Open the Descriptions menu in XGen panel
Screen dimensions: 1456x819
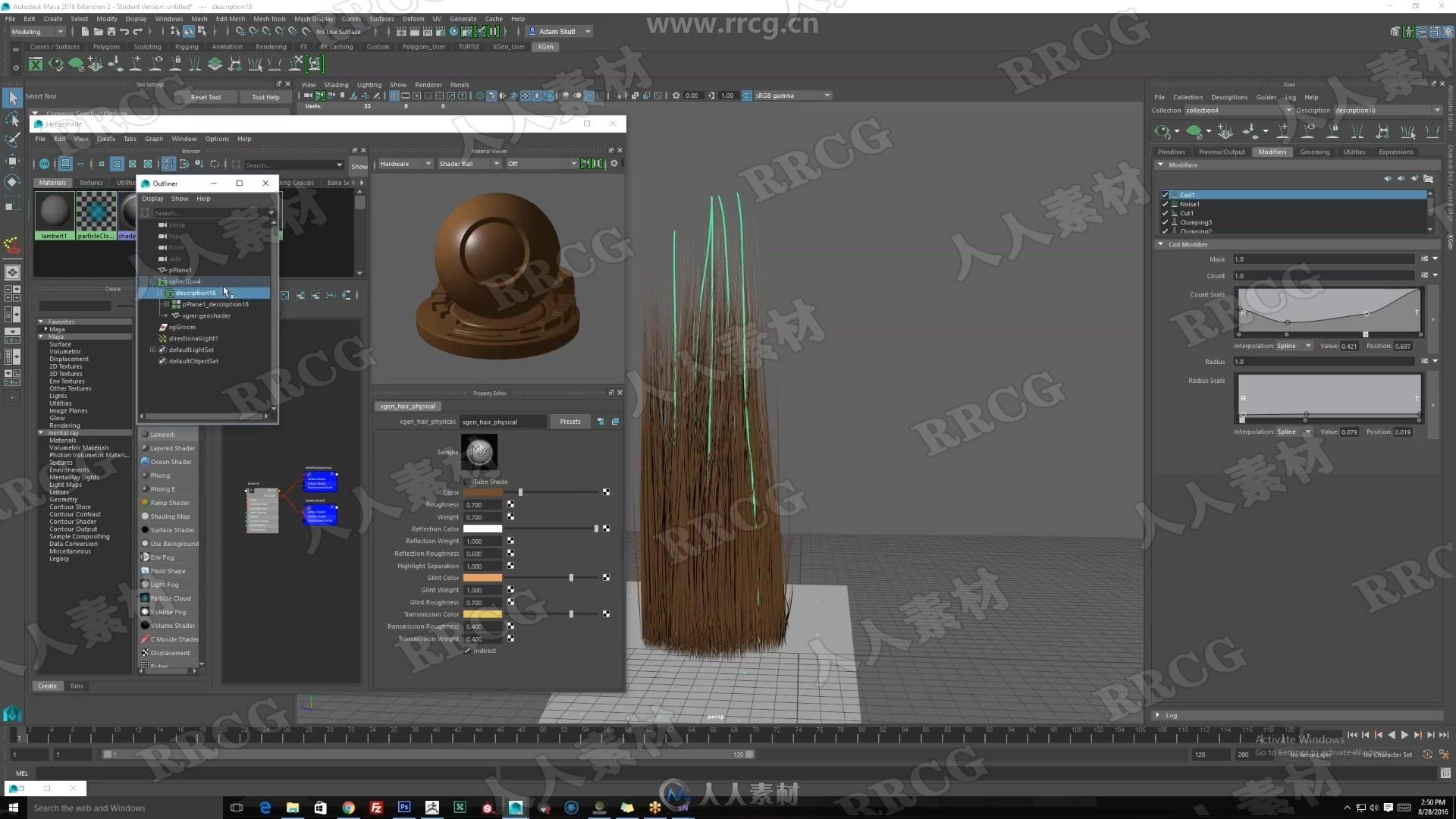[1229, 97]
